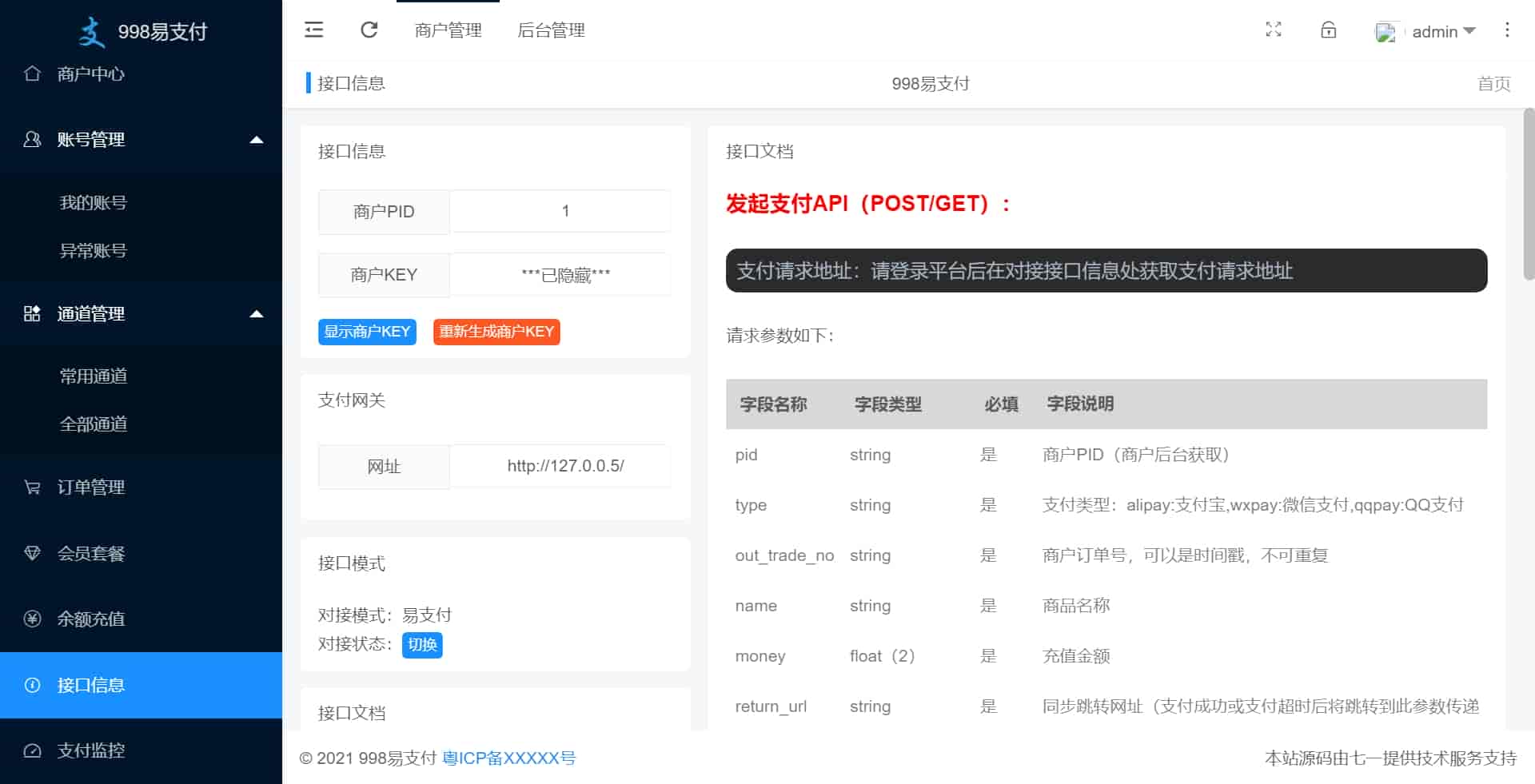Click the refresh icon in the top bar
The image size is (1535, 784).
(x=369, y=30)
